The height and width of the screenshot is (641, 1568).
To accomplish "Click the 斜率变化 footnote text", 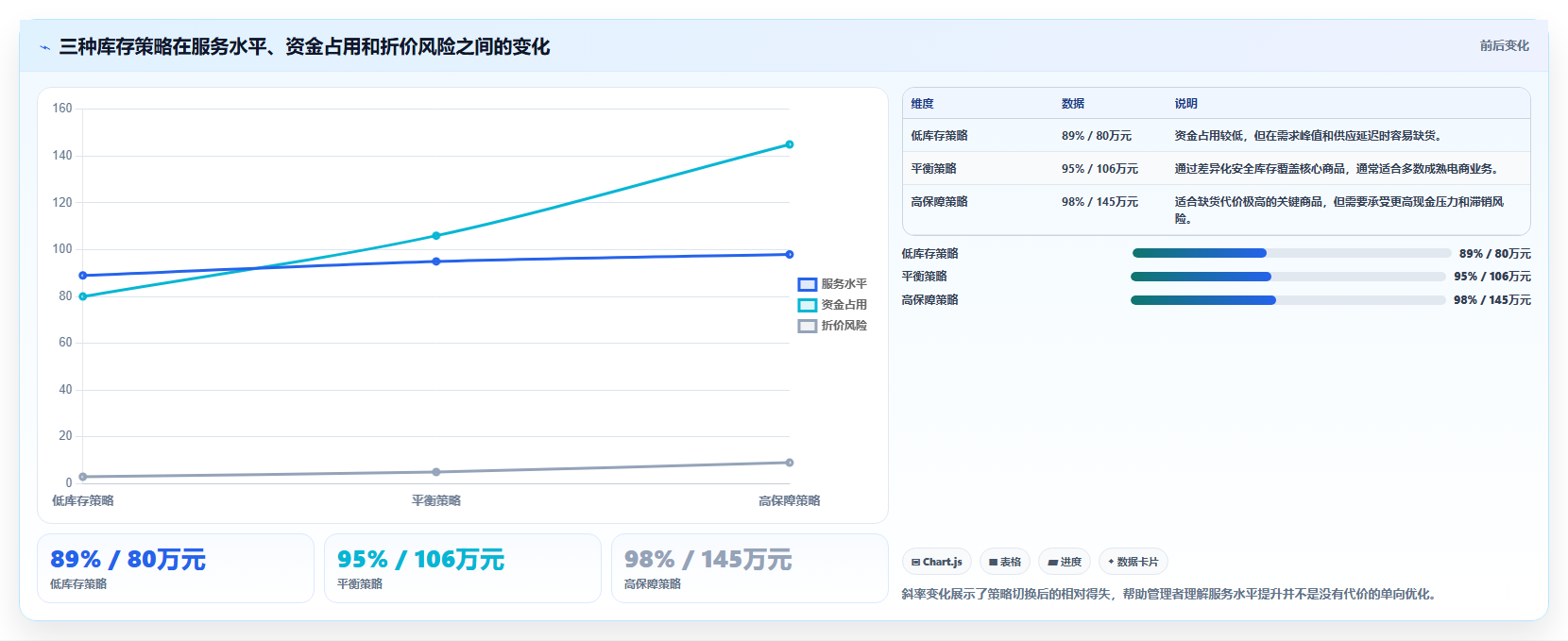I will pyautogui.click(x=1169, y=594).
